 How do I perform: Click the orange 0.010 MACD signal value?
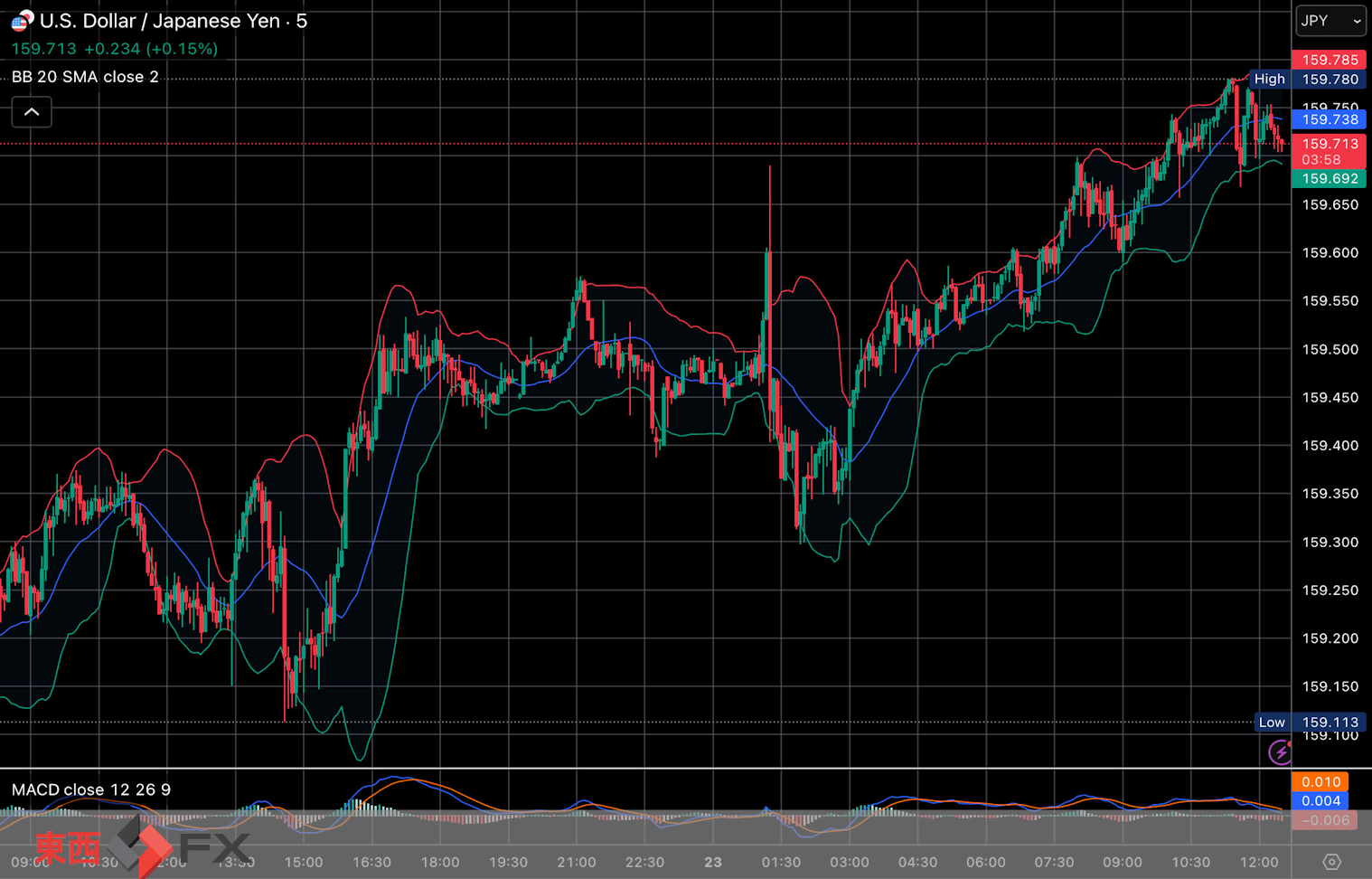[x=1320, y=781]
